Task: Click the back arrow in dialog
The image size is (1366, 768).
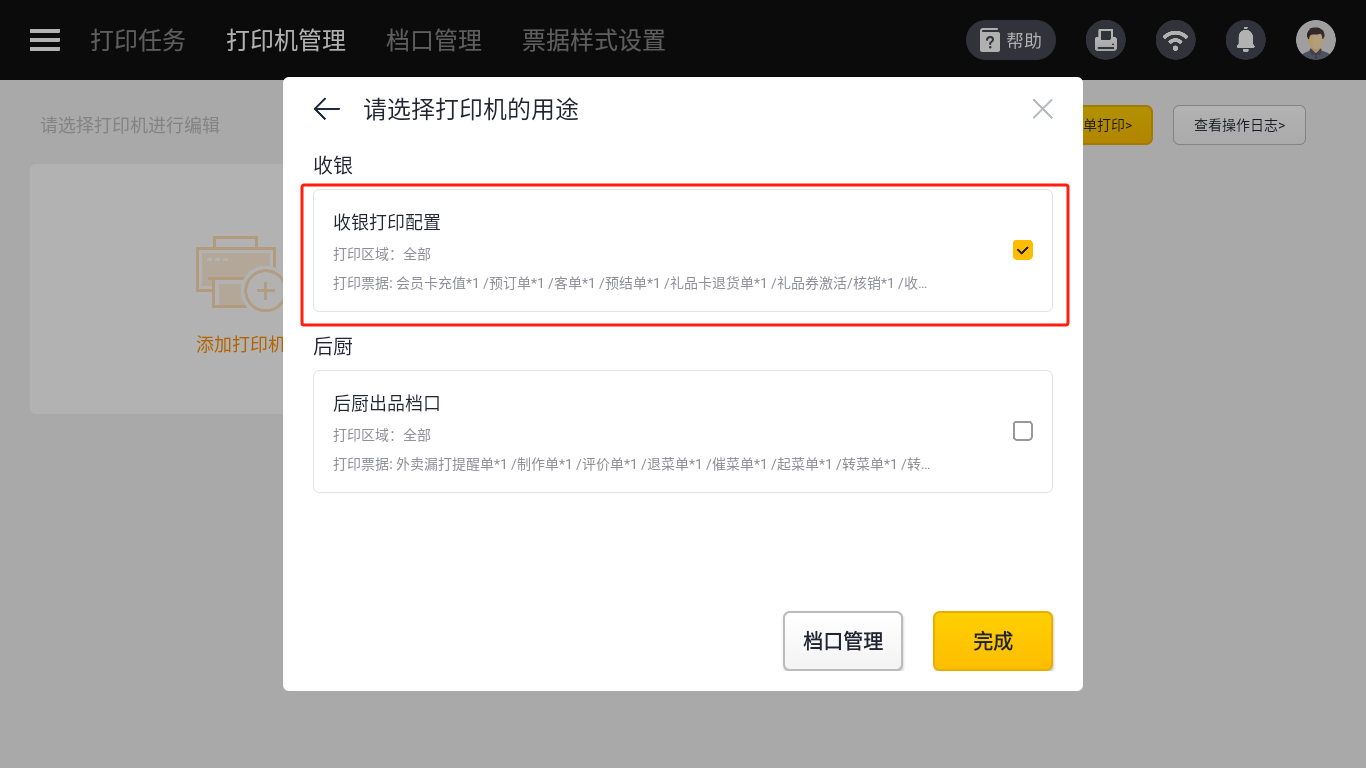Action: pyautogui.click(x=327, y=109)
